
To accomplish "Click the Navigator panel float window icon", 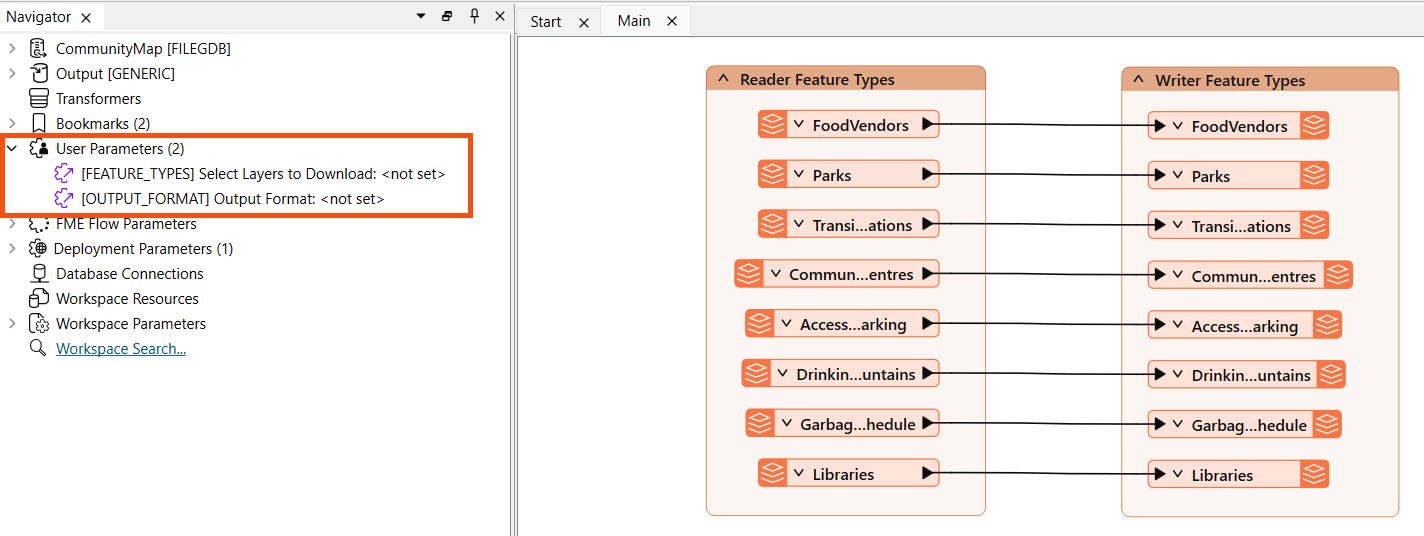I will (x=448, y=16).
